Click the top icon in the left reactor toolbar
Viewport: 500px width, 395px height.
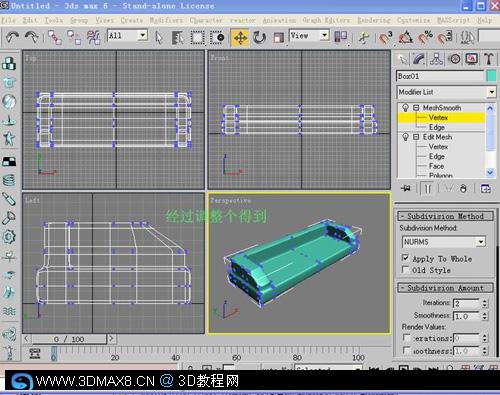pyautogui.click(x=9, y=63)
